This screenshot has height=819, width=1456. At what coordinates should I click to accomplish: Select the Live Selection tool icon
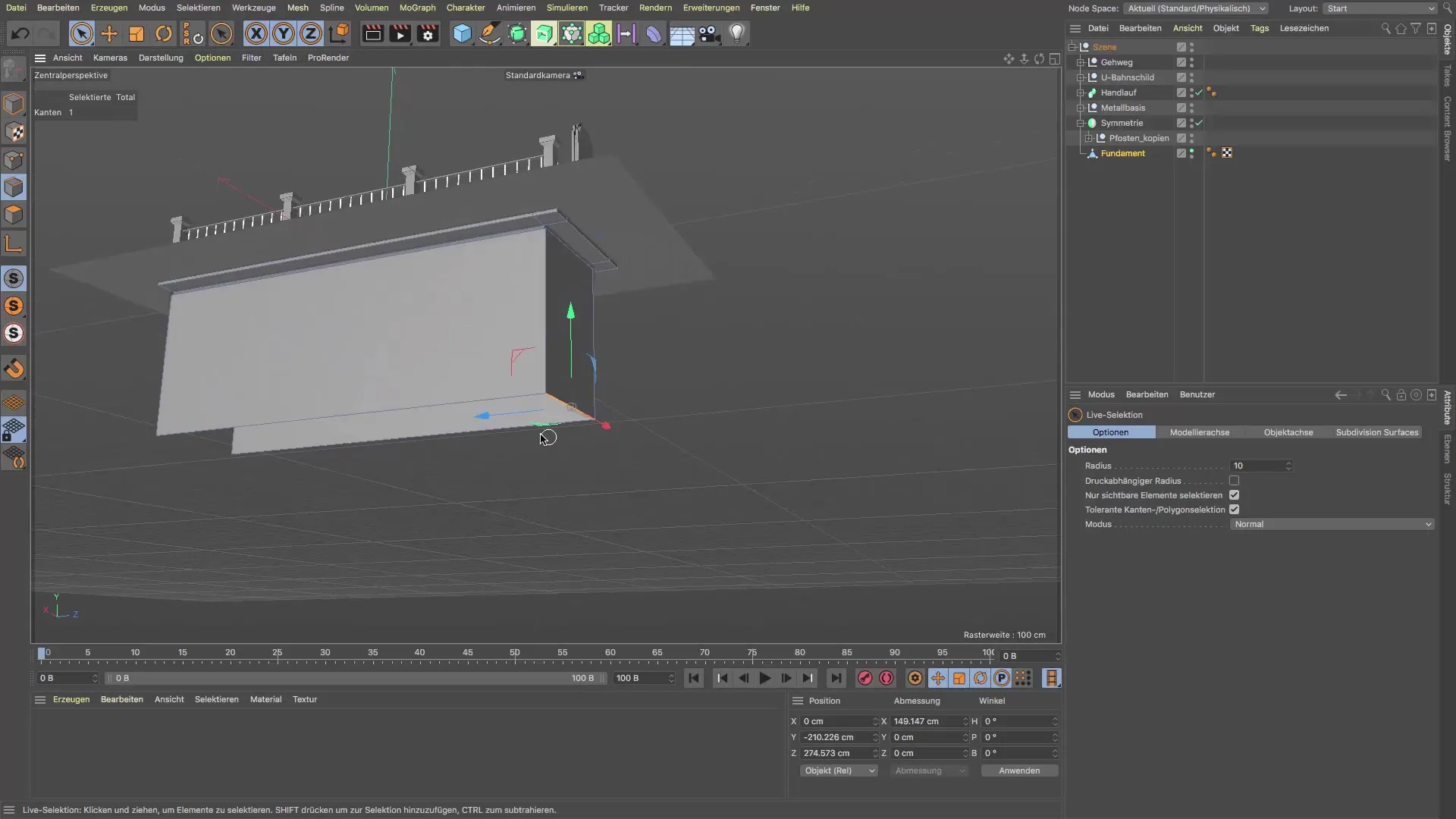point(81,33)
